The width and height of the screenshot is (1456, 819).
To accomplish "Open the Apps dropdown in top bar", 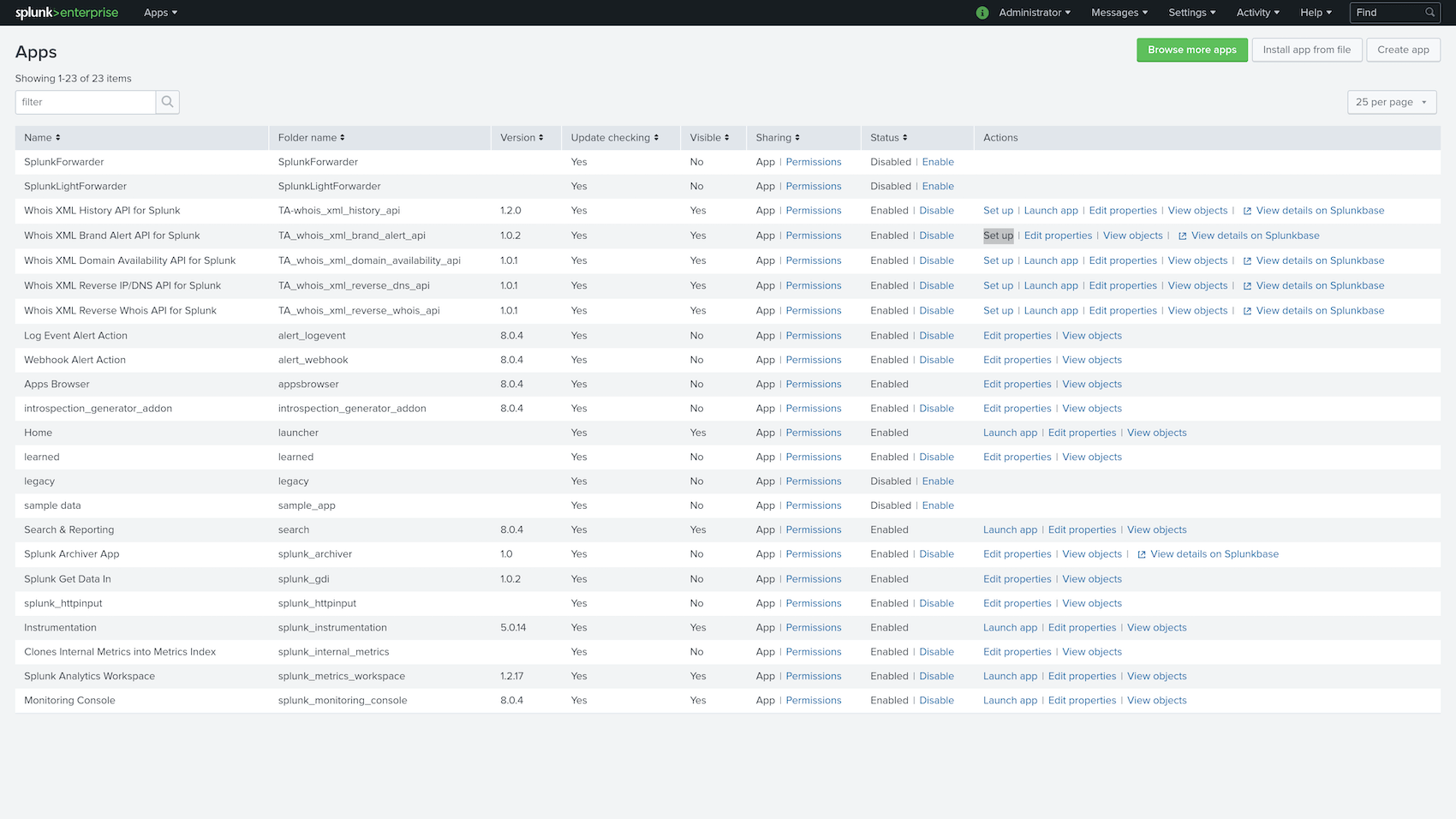I will tap(160, 13).
